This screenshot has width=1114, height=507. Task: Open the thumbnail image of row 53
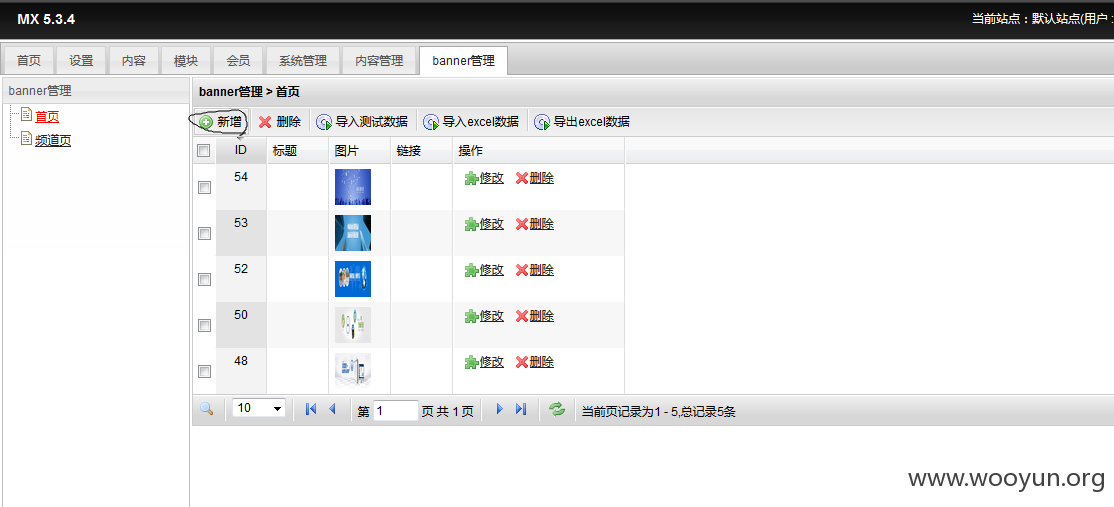[x=353, y=233]
